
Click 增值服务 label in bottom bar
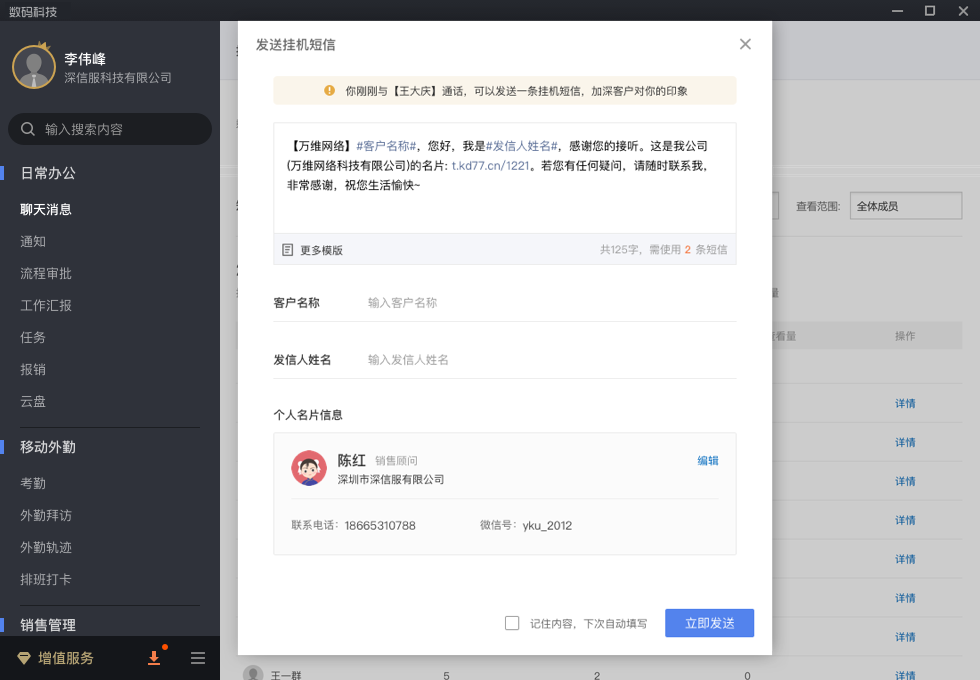point(66,658)
